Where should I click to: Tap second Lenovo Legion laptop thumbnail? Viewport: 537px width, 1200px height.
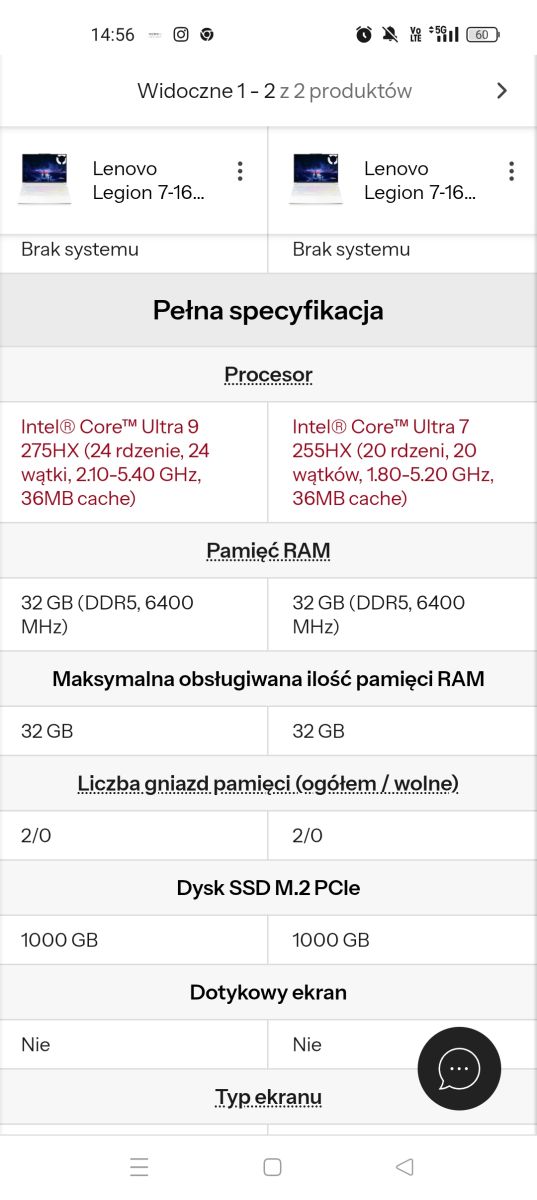(316, 180)
